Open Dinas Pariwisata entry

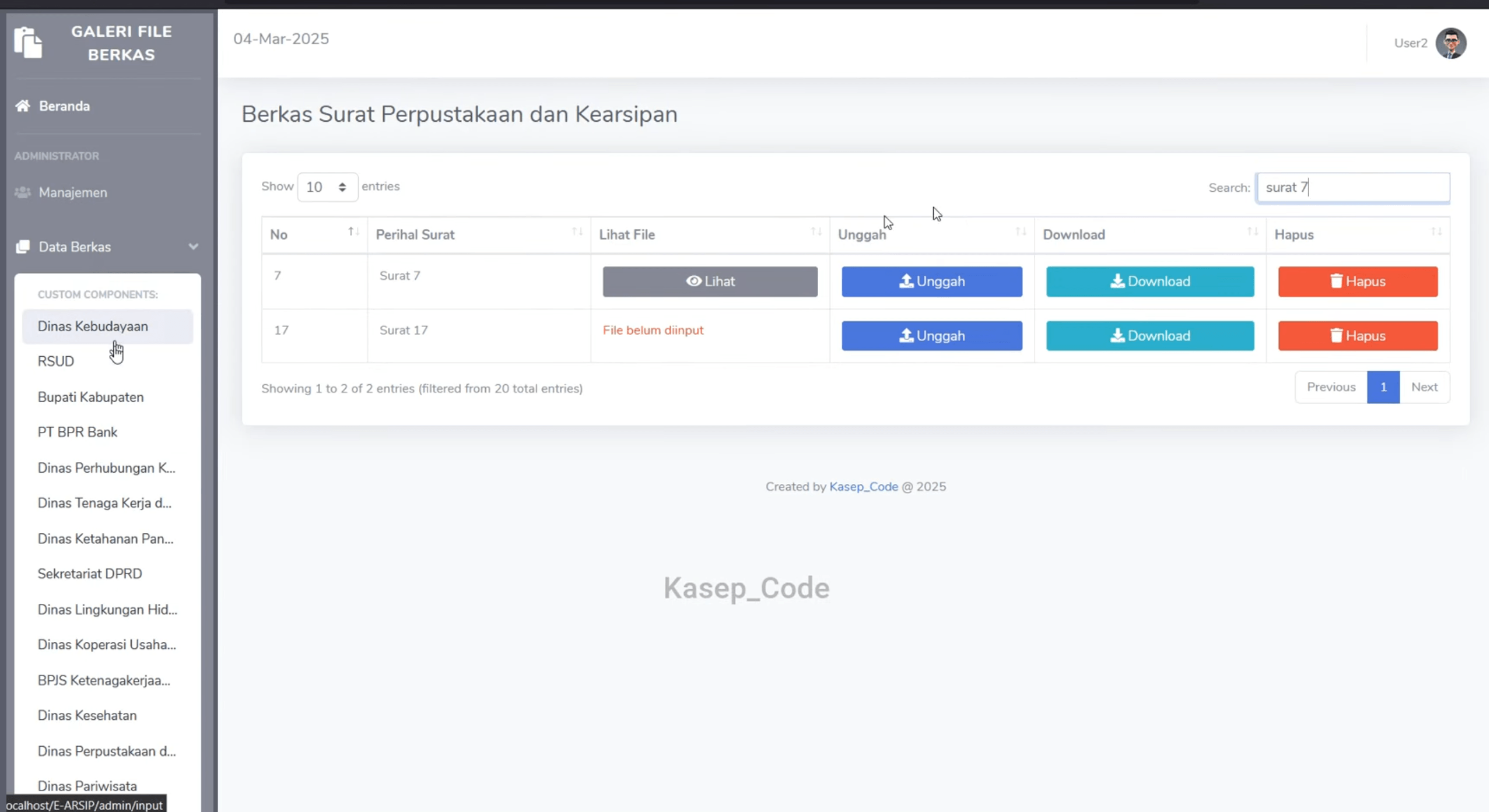click(87, 786)
